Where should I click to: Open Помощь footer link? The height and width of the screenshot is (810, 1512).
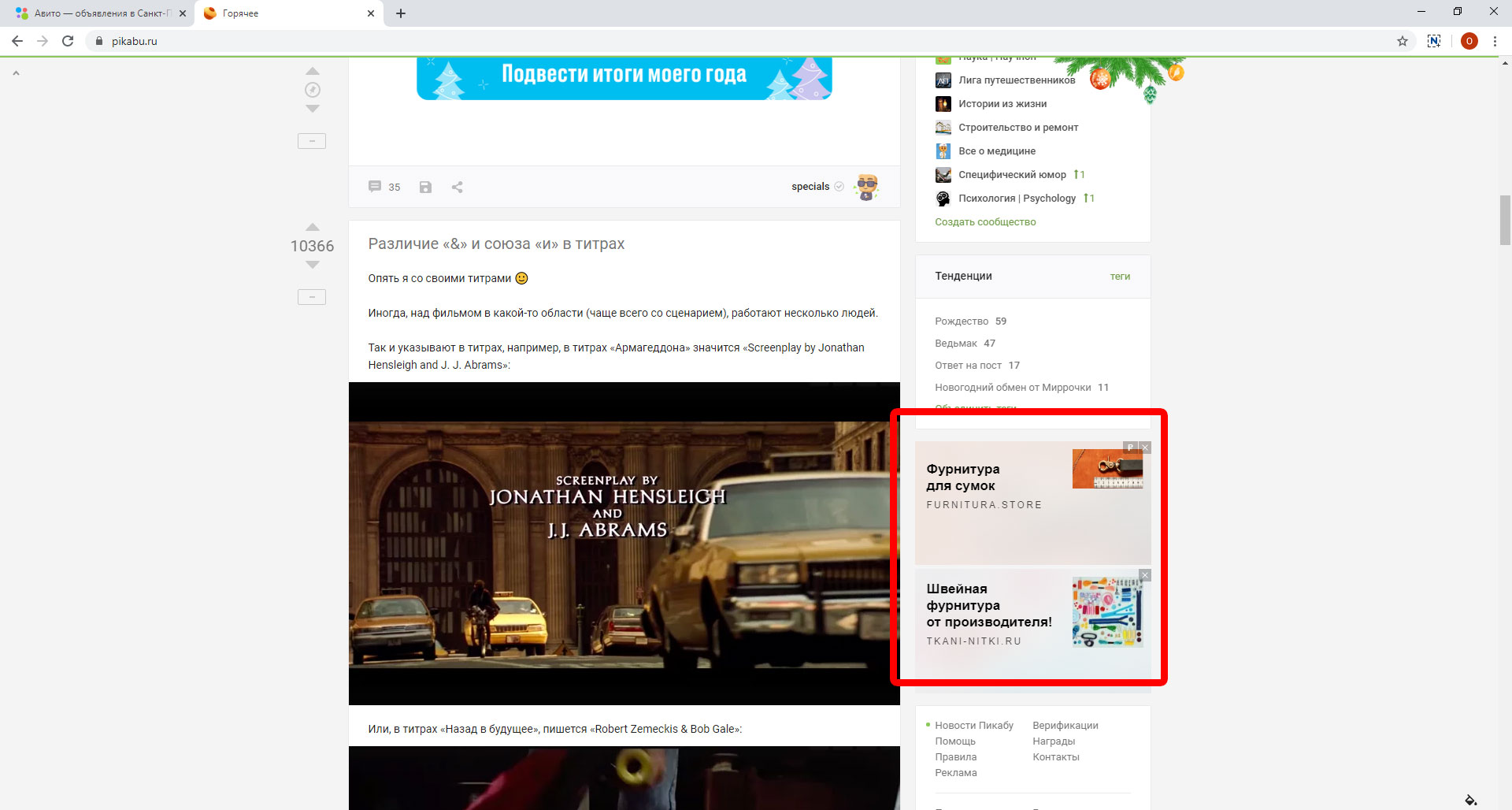coord(955,741)
